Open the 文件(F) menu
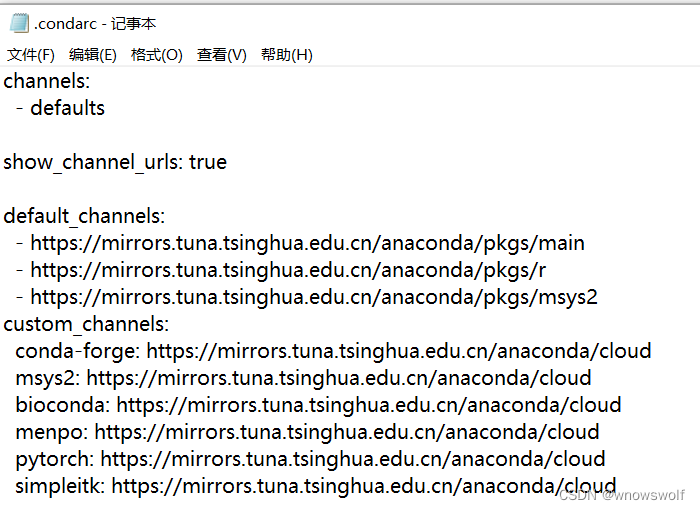This screenshot has height=510, width=700. tap(31, 55)
